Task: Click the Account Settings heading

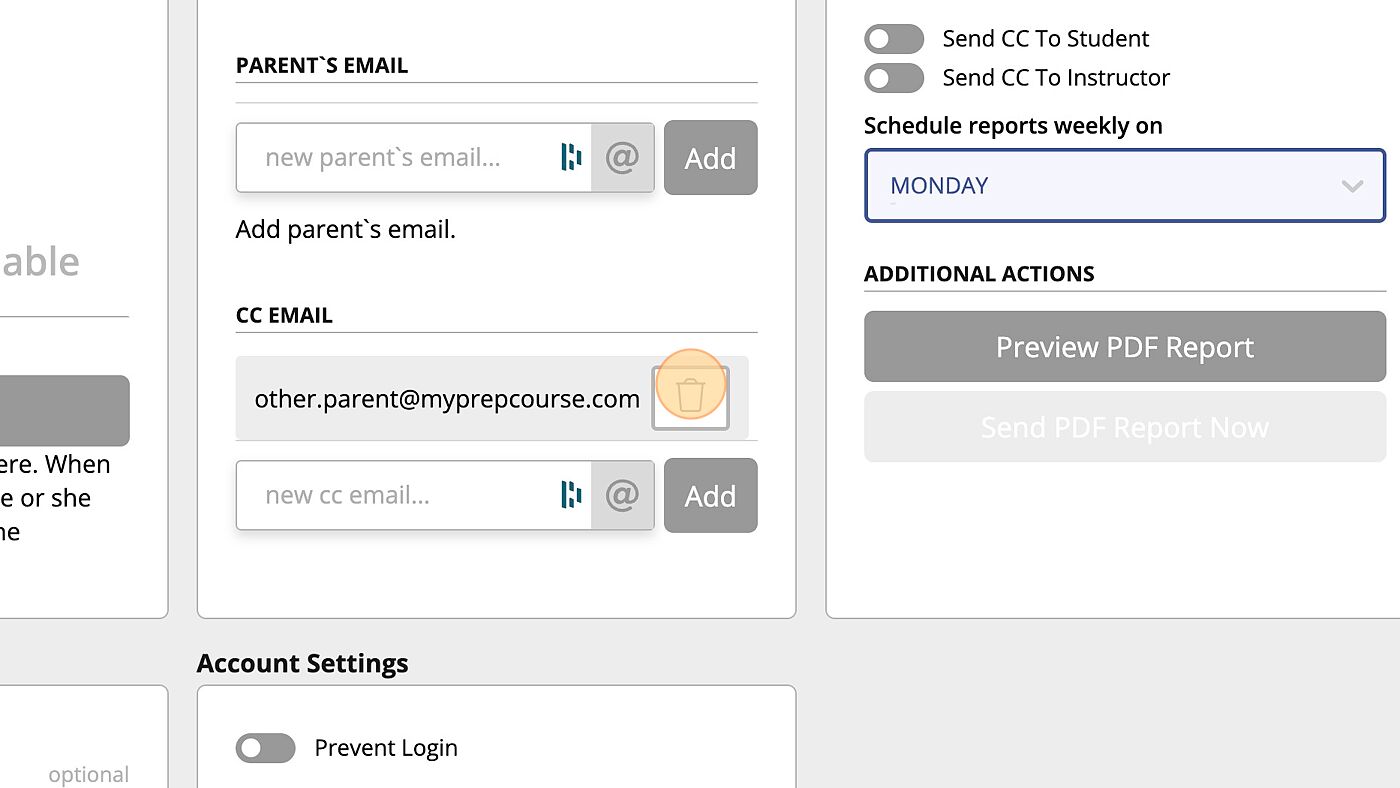Action: point(302,664)
